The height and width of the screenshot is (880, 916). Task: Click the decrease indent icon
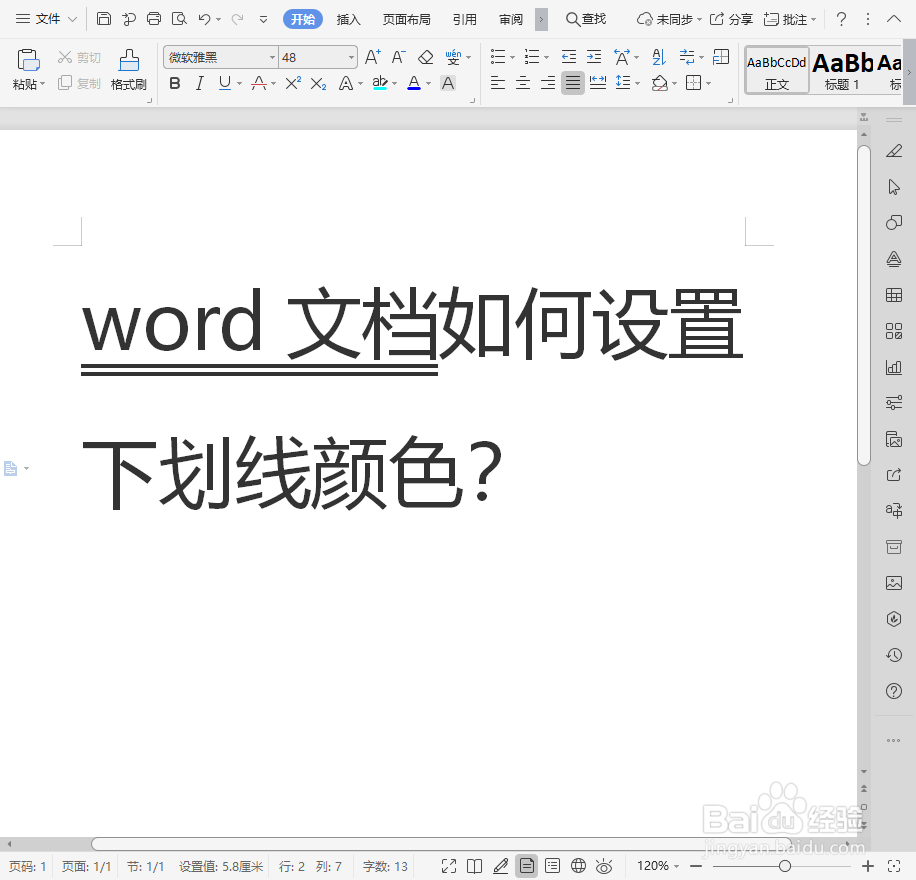(x=568, y=57)
